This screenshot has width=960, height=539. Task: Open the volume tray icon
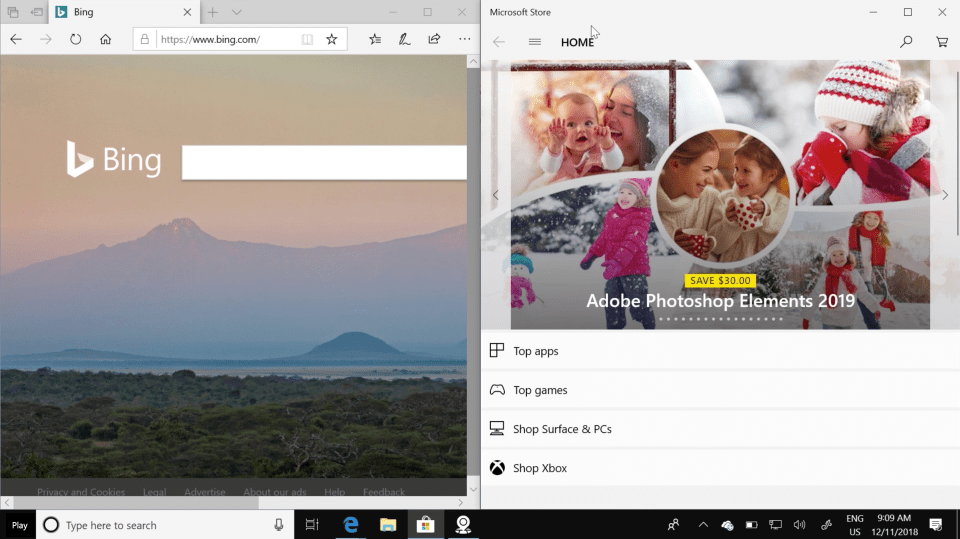pos(799,525)
